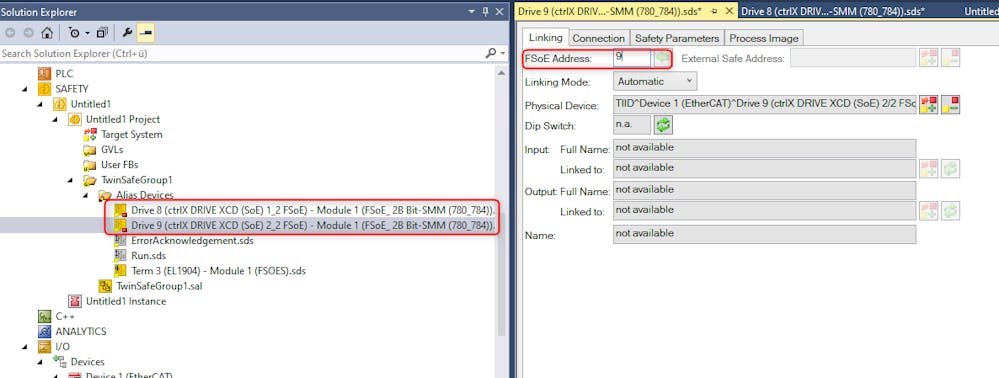Open the Linking tab
999x378 pixels.
(545, 38)
